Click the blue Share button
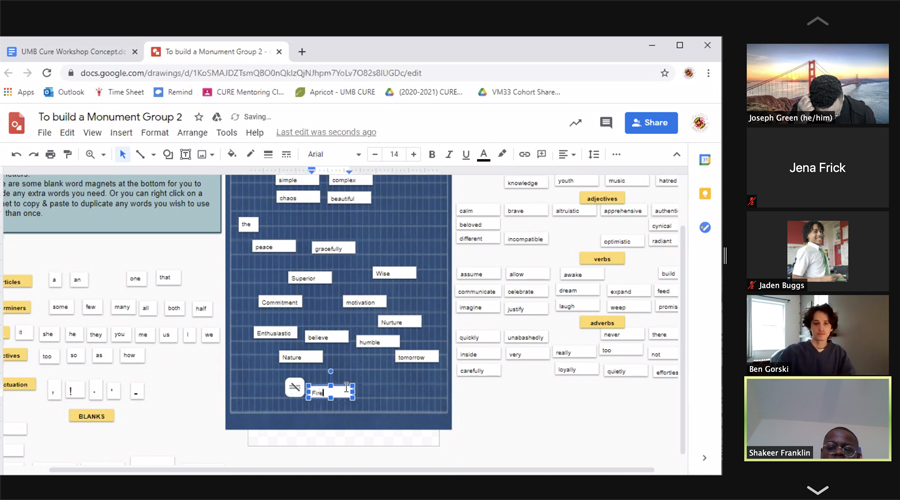Image resolution: width=900 pixels, height=500 pixels. [651, 123]
